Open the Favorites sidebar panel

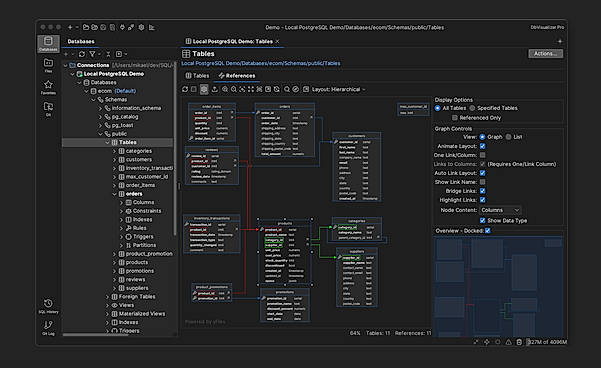click(x=48, y=87)
